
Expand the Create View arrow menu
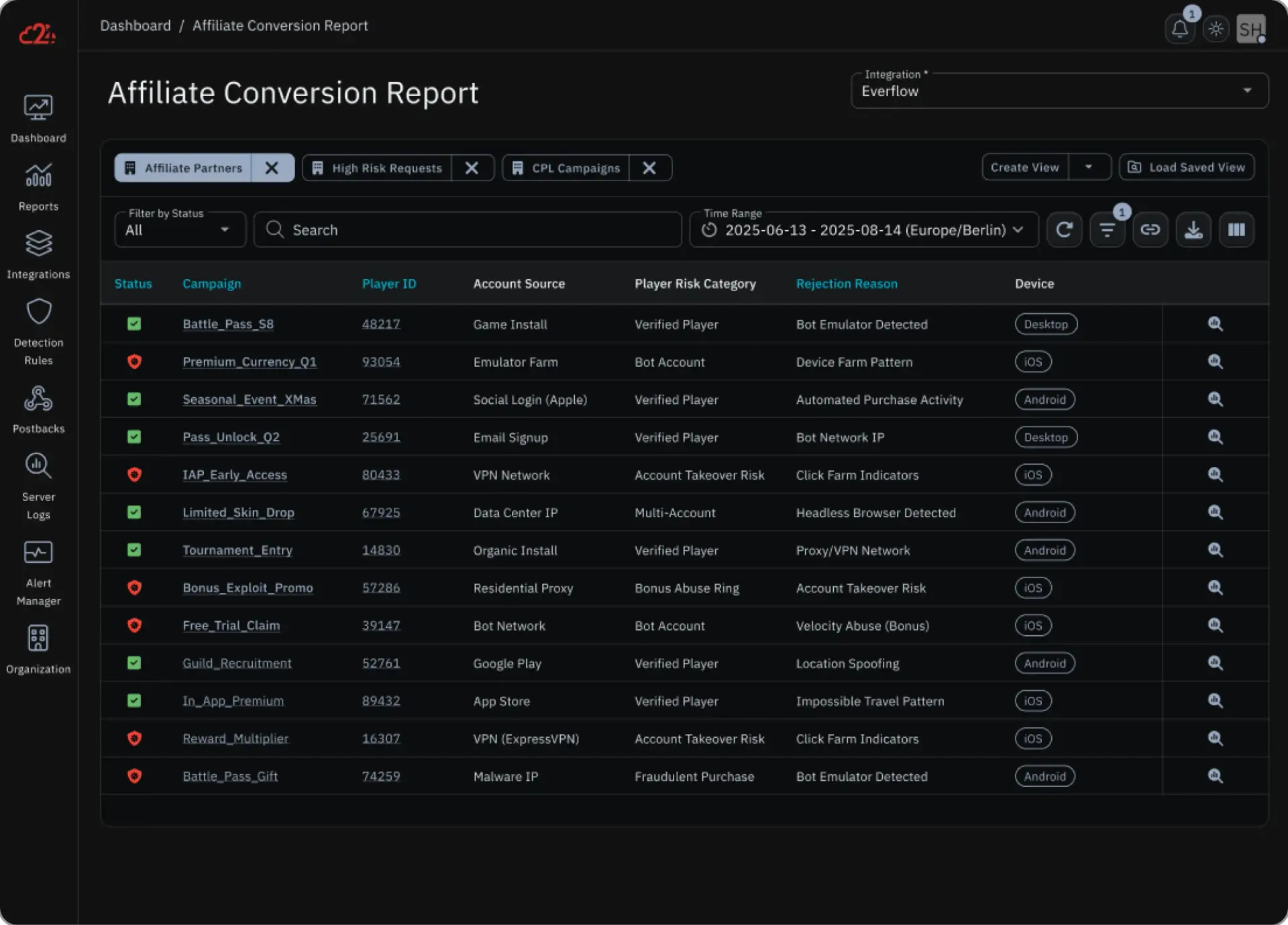(x=1088, y=167)
